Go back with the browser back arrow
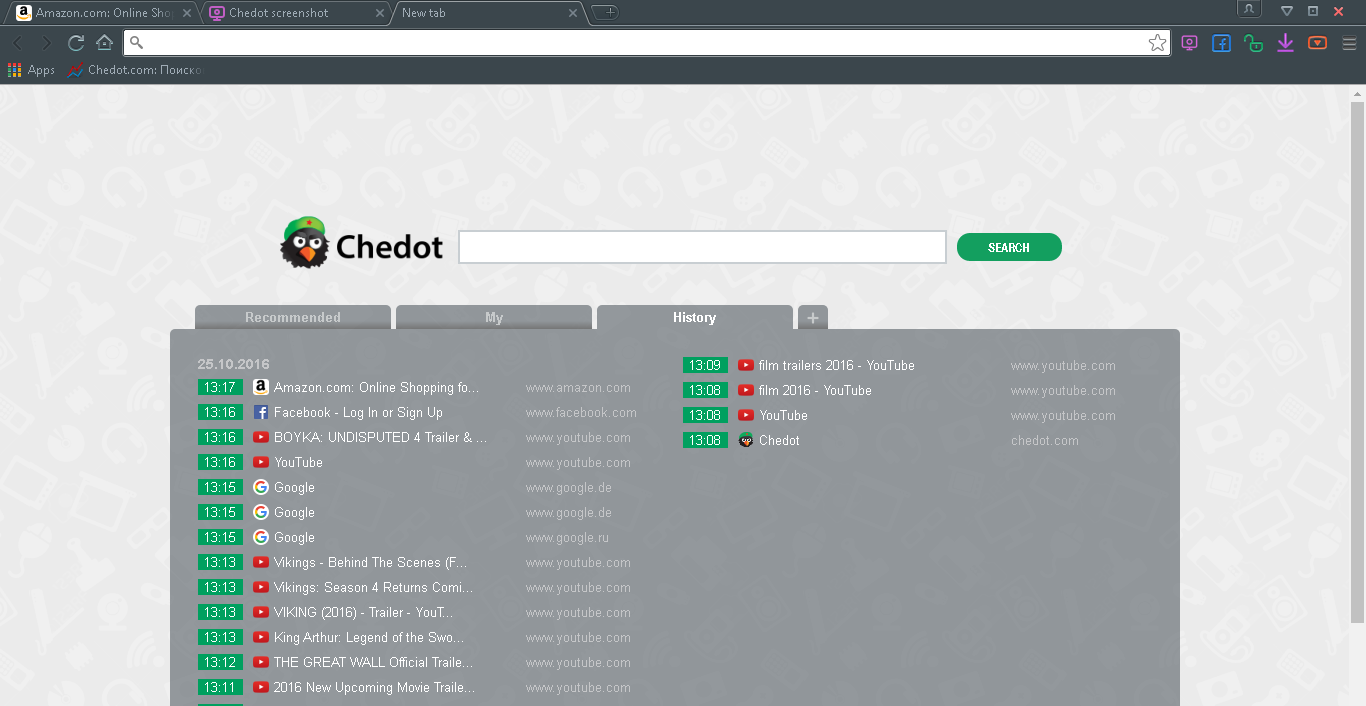 pyautogui.click(x=17, y=43)
